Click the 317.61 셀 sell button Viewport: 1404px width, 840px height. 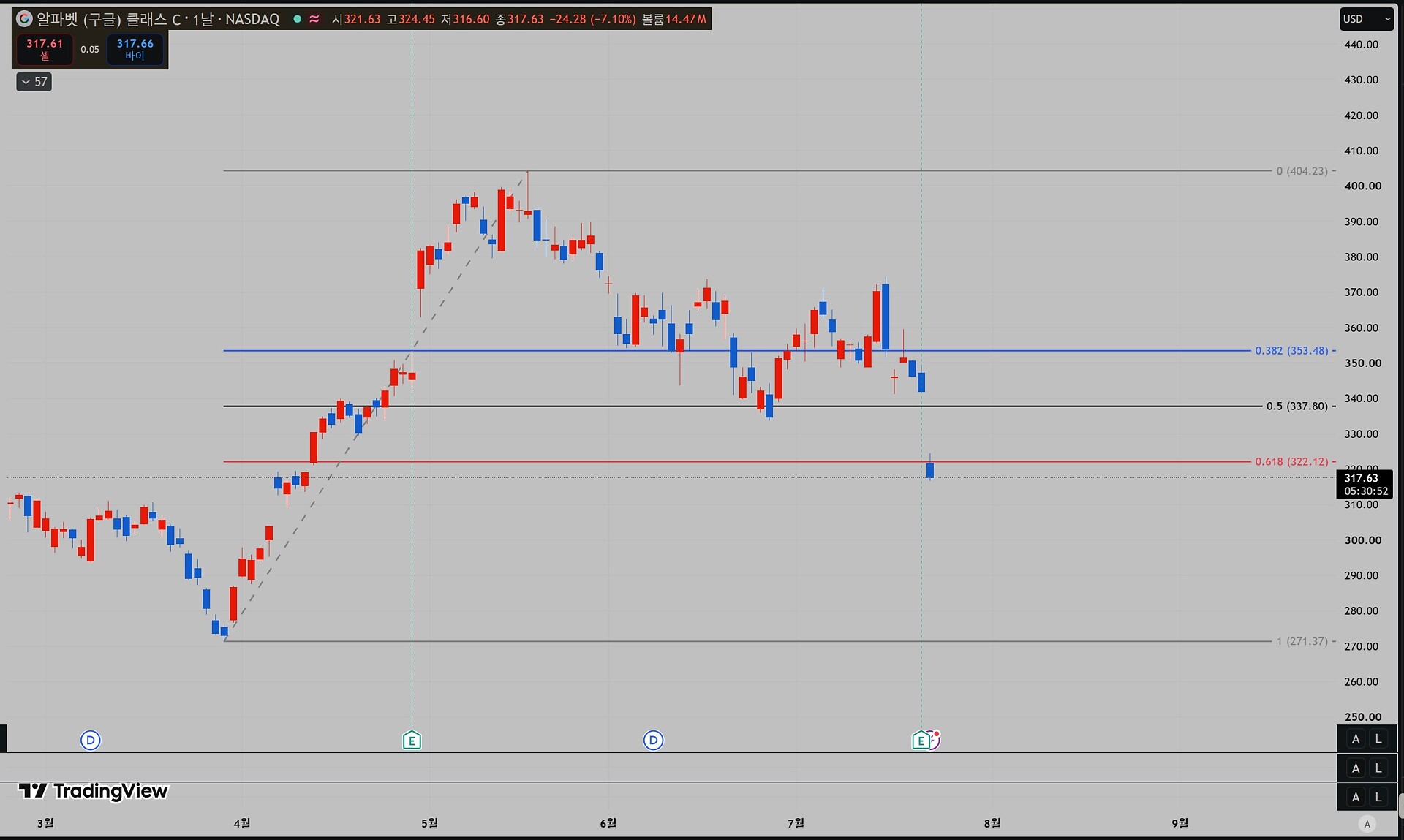click(x=45, y=49)
